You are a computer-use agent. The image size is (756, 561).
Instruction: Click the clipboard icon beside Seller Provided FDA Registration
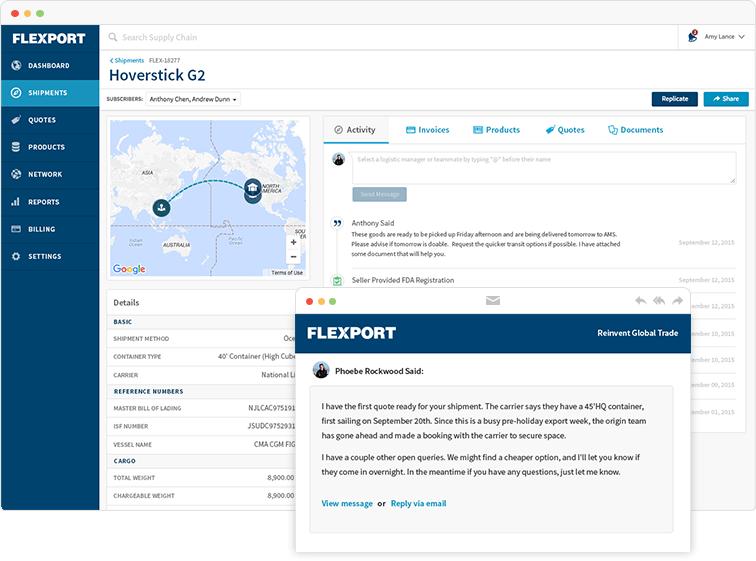[337, 280]
